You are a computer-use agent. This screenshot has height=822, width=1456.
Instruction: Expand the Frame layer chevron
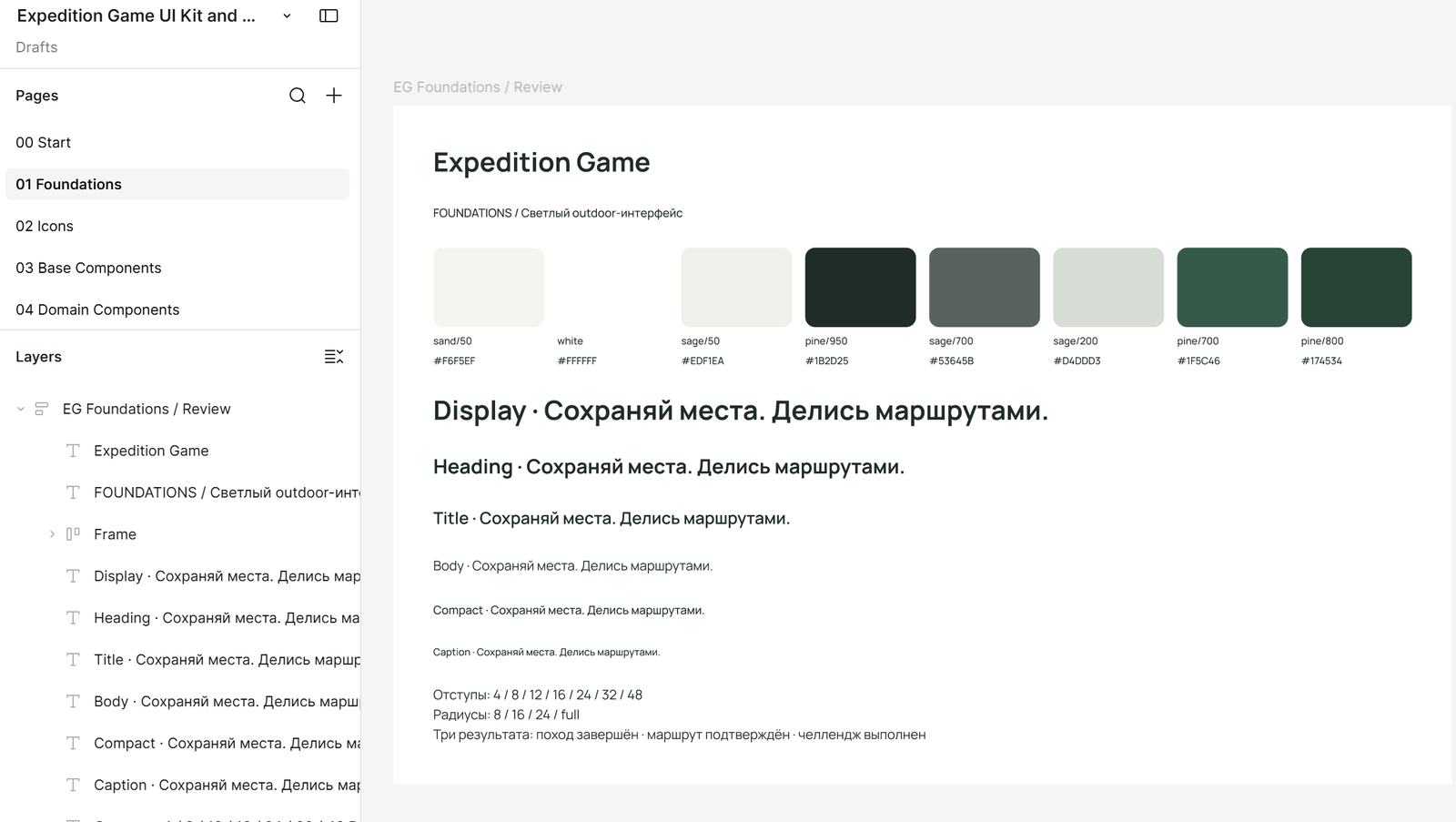(52, 534)
